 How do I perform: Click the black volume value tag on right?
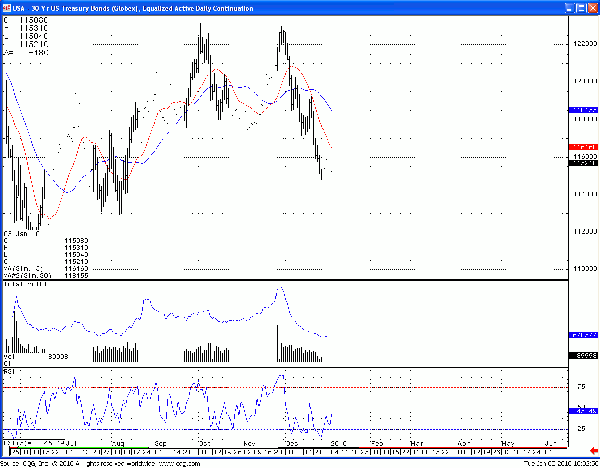(582, 355)
